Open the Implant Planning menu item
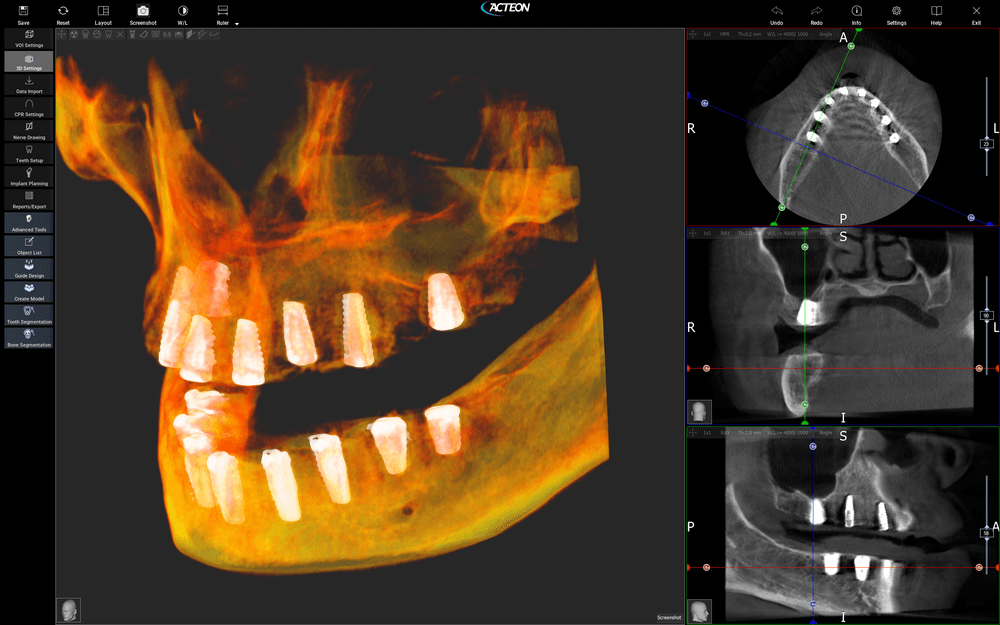The height and width of the screenshot is (625, 1000). point(29,177)
